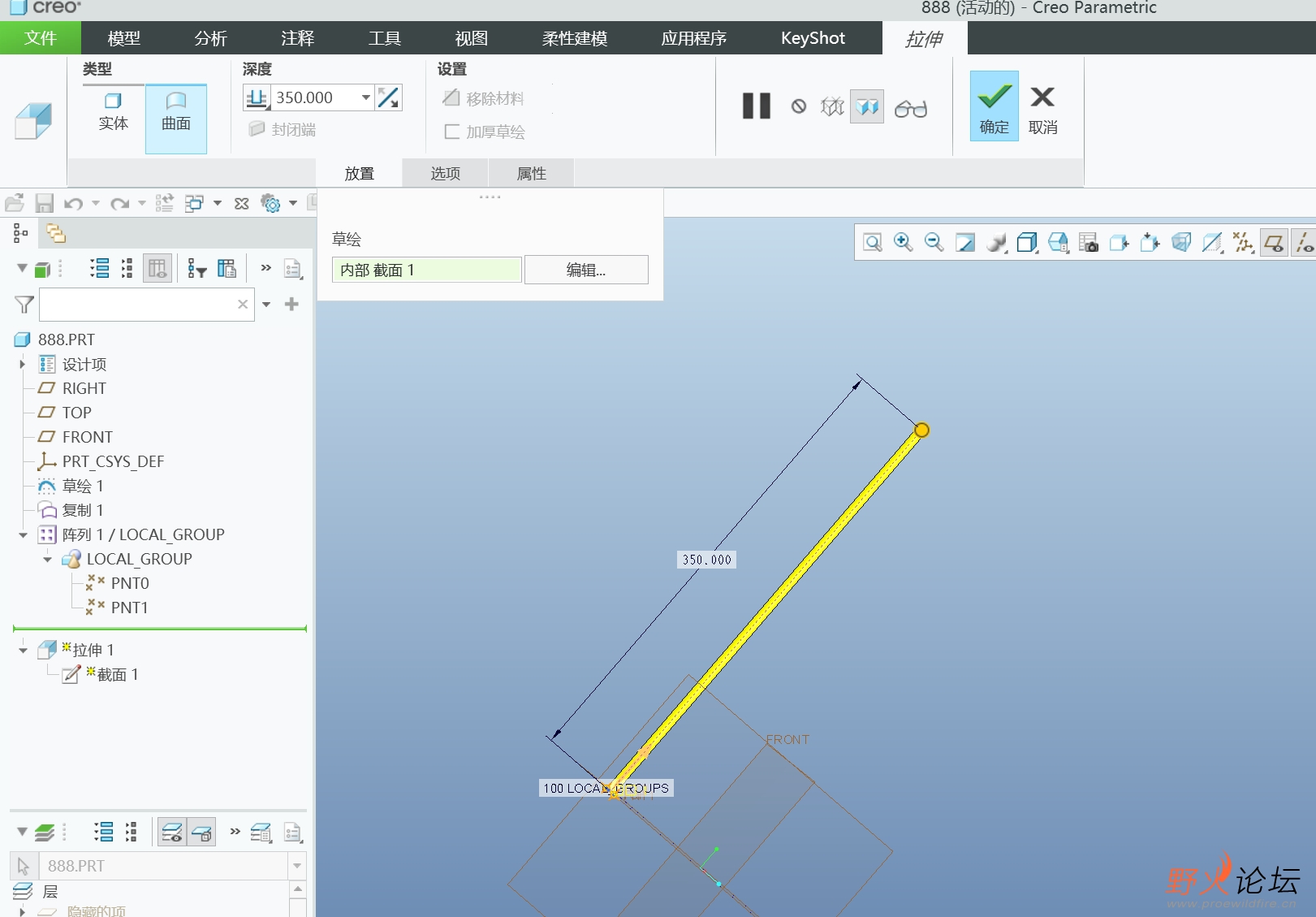Switch to unattached preview mode
Image resolution: width=1316 pixels, height=917 pixels.
[x=832, y=106]
